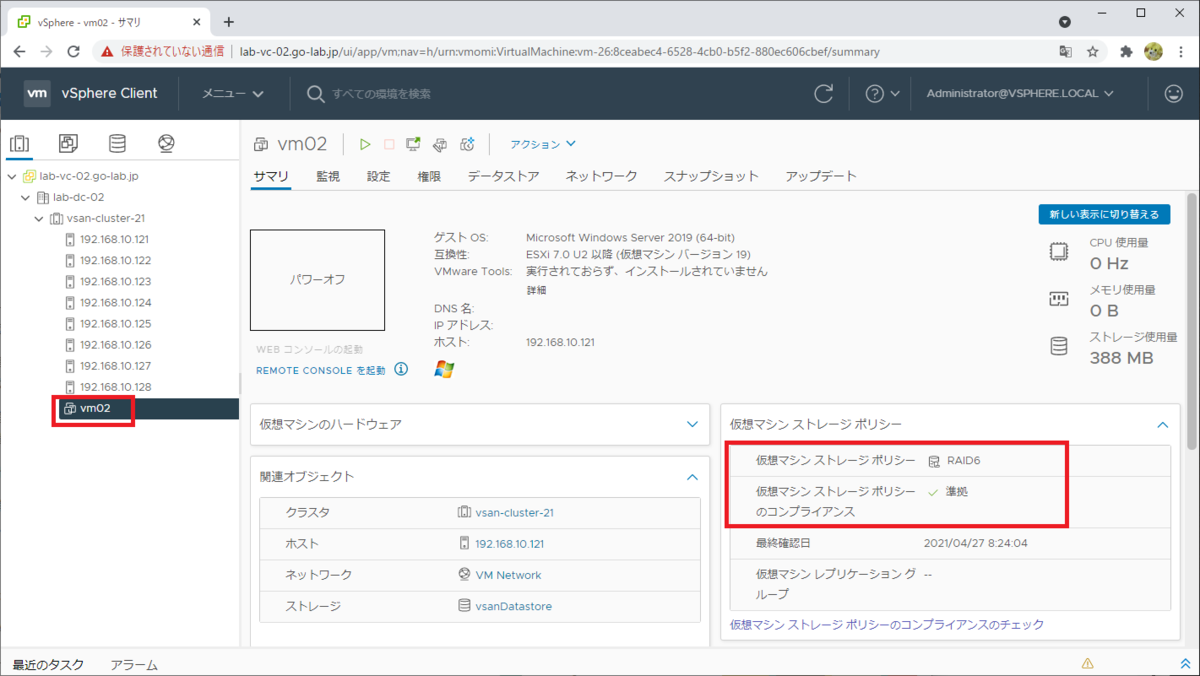Collapse vsan-cluster-21 tree node
Image resolution: width=1200 pixels, height=676 pixels.
click(39, 218)
